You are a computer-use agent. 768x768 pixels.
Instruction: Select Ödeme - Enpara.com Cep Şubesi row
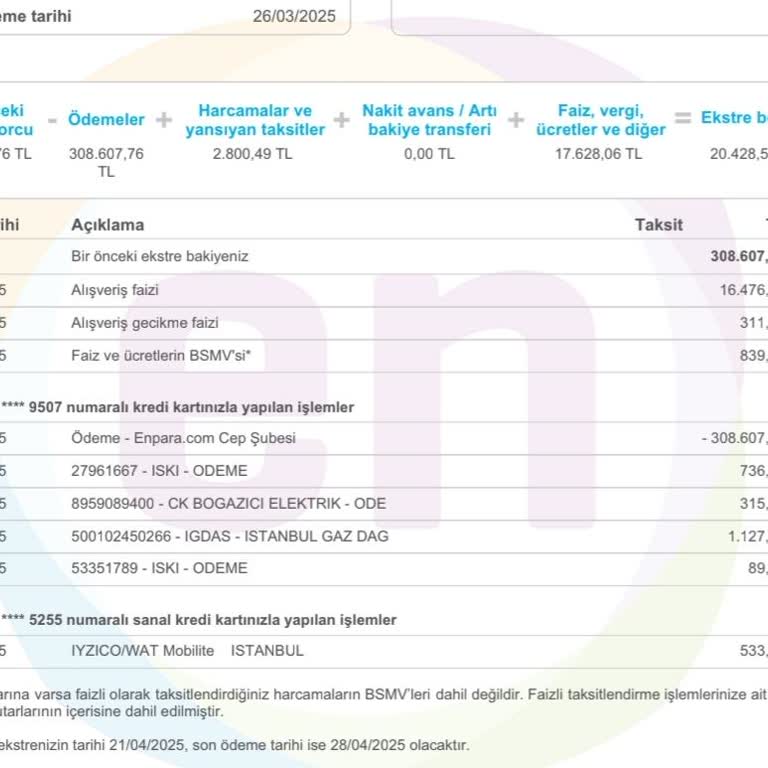[384, 438]
